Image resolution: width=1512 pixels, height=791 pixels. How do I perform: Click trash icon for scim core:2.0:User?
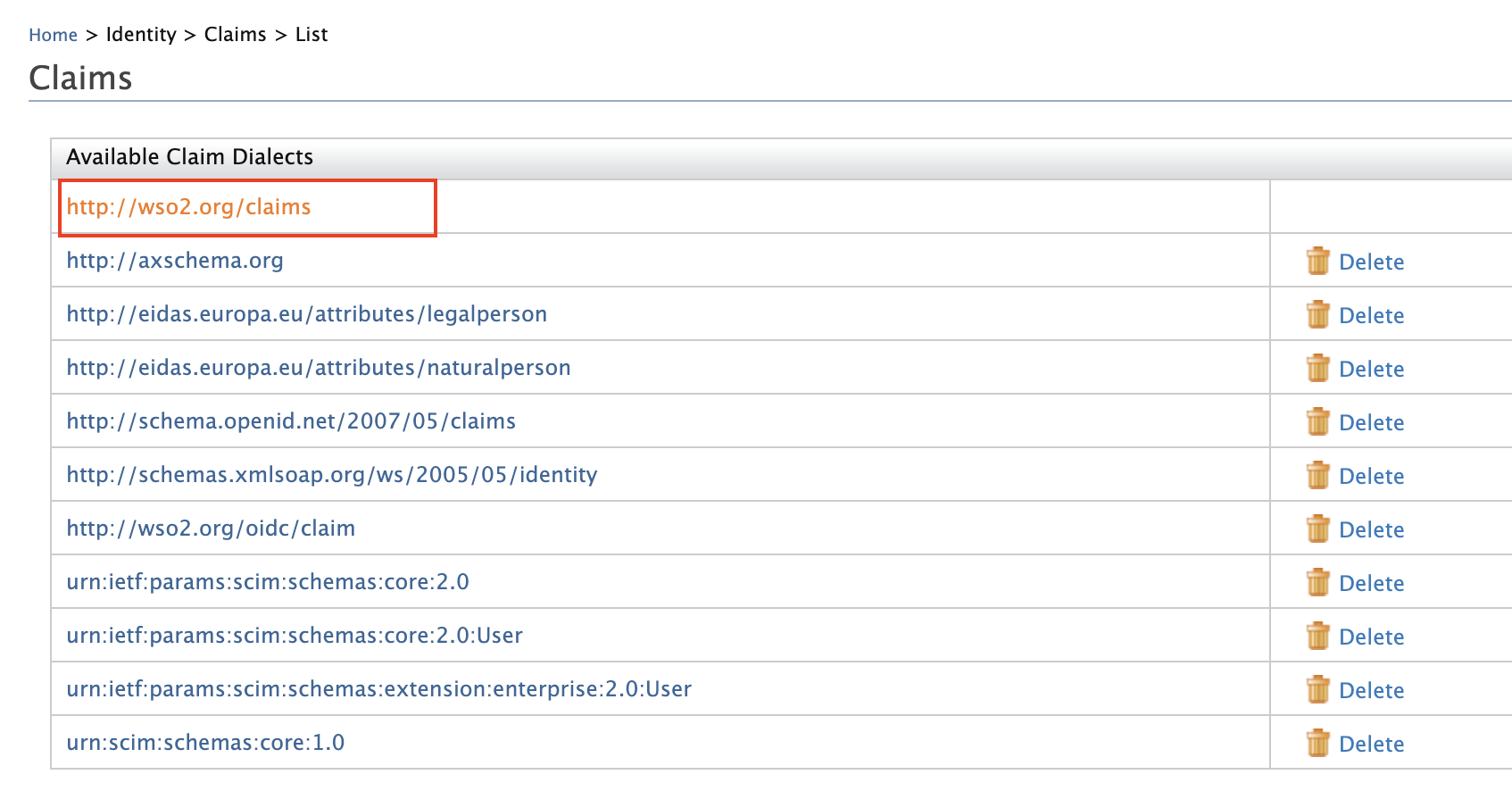pyautogui.click(x=1317, y=636)
